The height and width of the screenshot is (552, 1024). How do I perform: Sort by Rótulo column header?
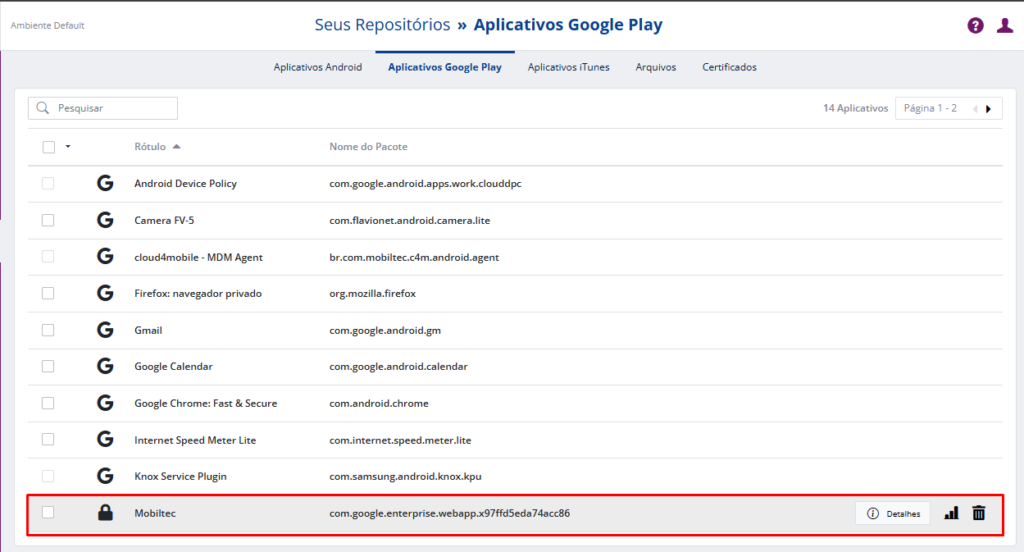[x=157, y=146]
